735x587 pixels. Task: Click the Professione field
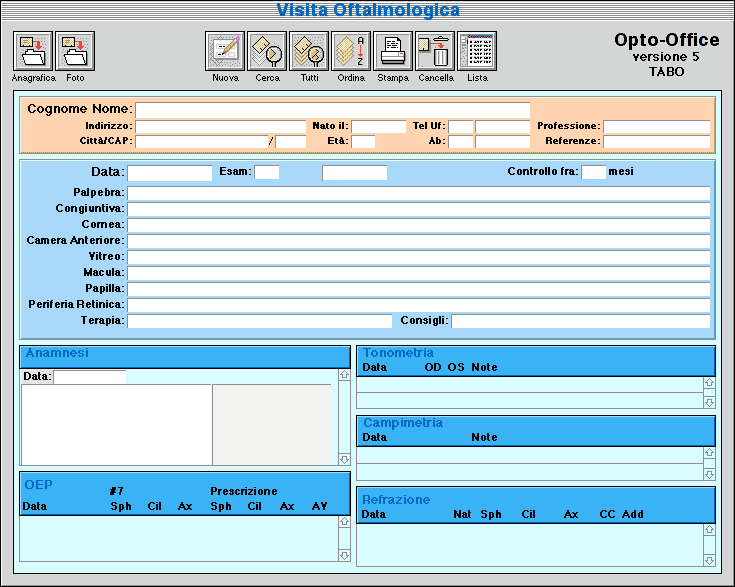[657, 127]
